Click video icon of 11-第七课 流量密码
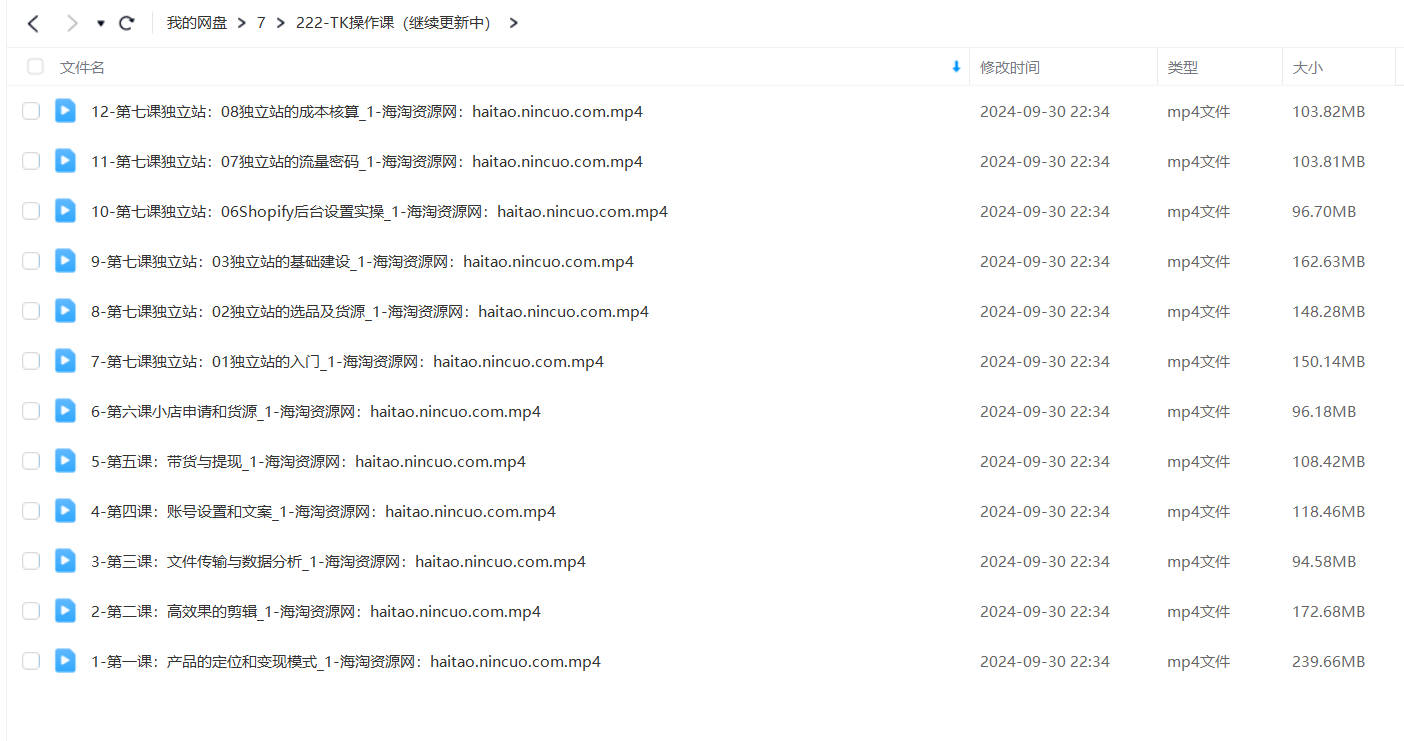This screenshot has width=1404, height=741. point(65,160)
